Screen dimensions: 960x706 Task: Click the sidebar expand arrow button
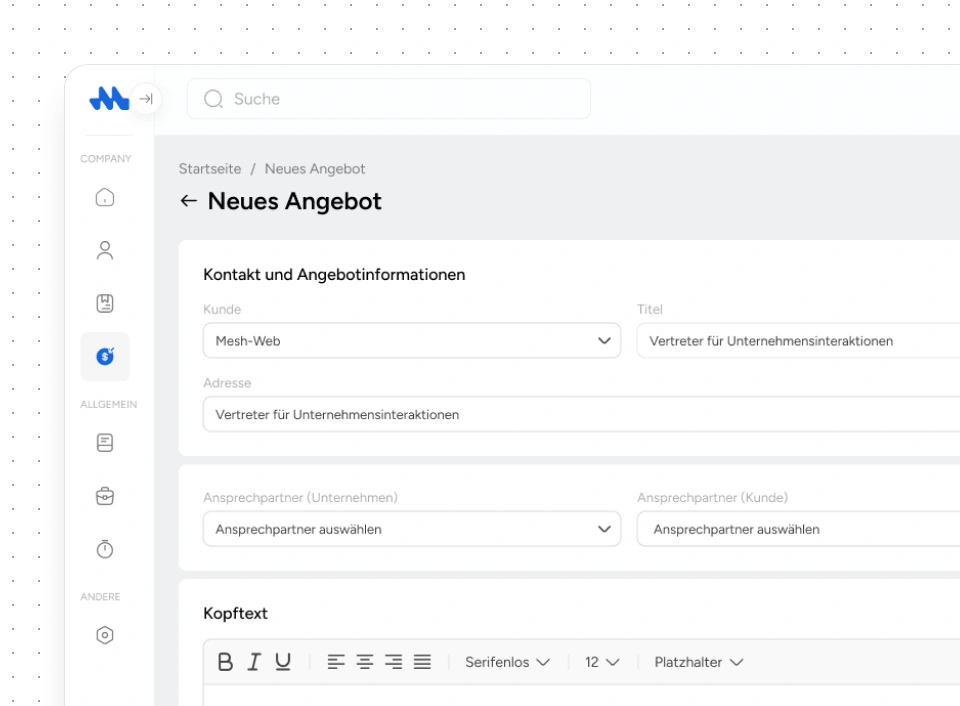click(146, 99)
